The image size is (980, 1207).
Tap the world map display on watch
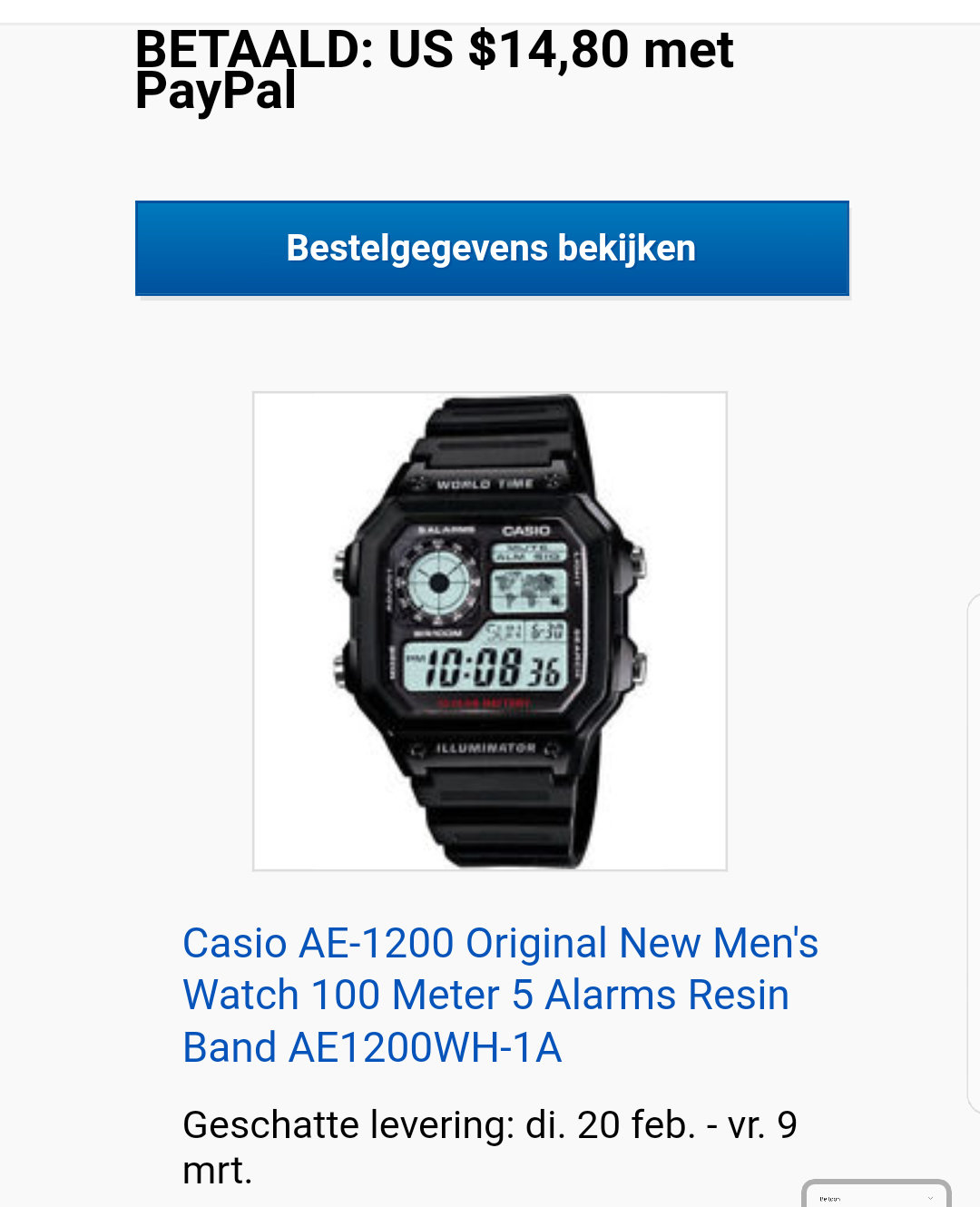click(528, 591)
